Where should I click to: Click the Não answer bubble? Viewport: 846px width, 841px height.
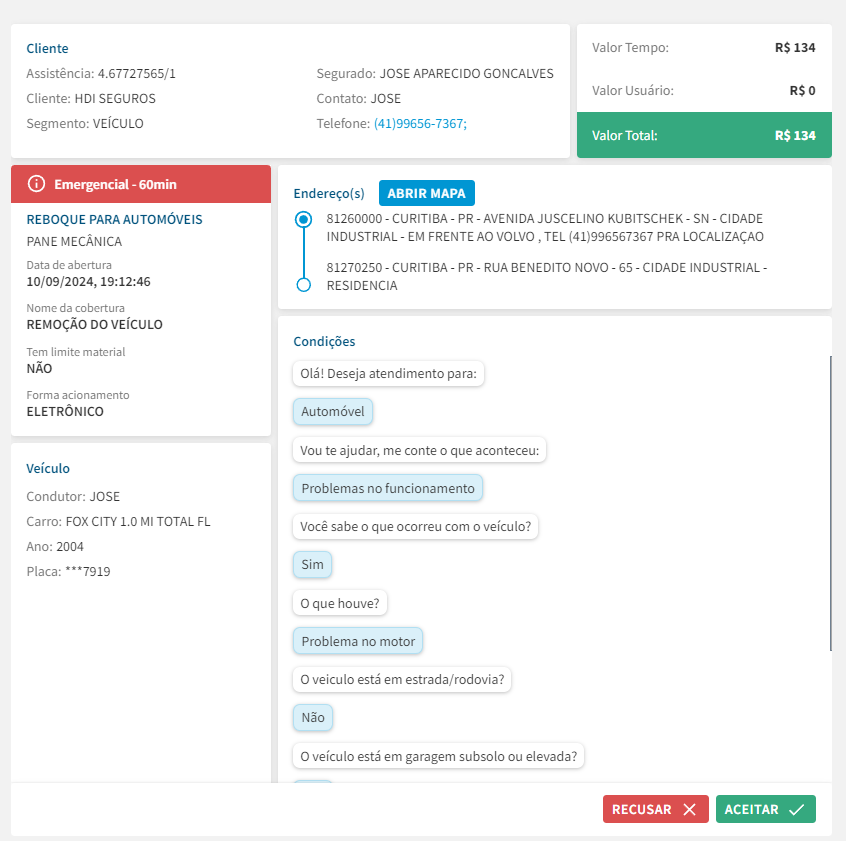tap(313, 718)
